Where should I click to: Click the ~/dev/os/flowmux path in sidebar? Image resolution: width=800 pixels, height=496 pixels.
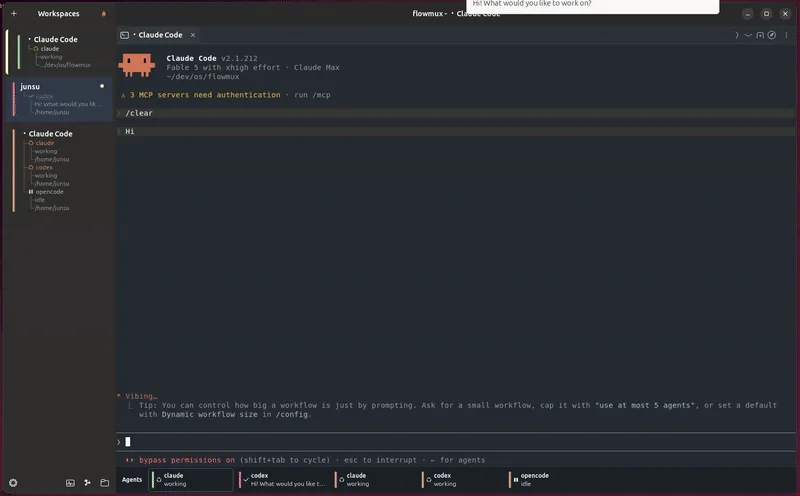67,65
